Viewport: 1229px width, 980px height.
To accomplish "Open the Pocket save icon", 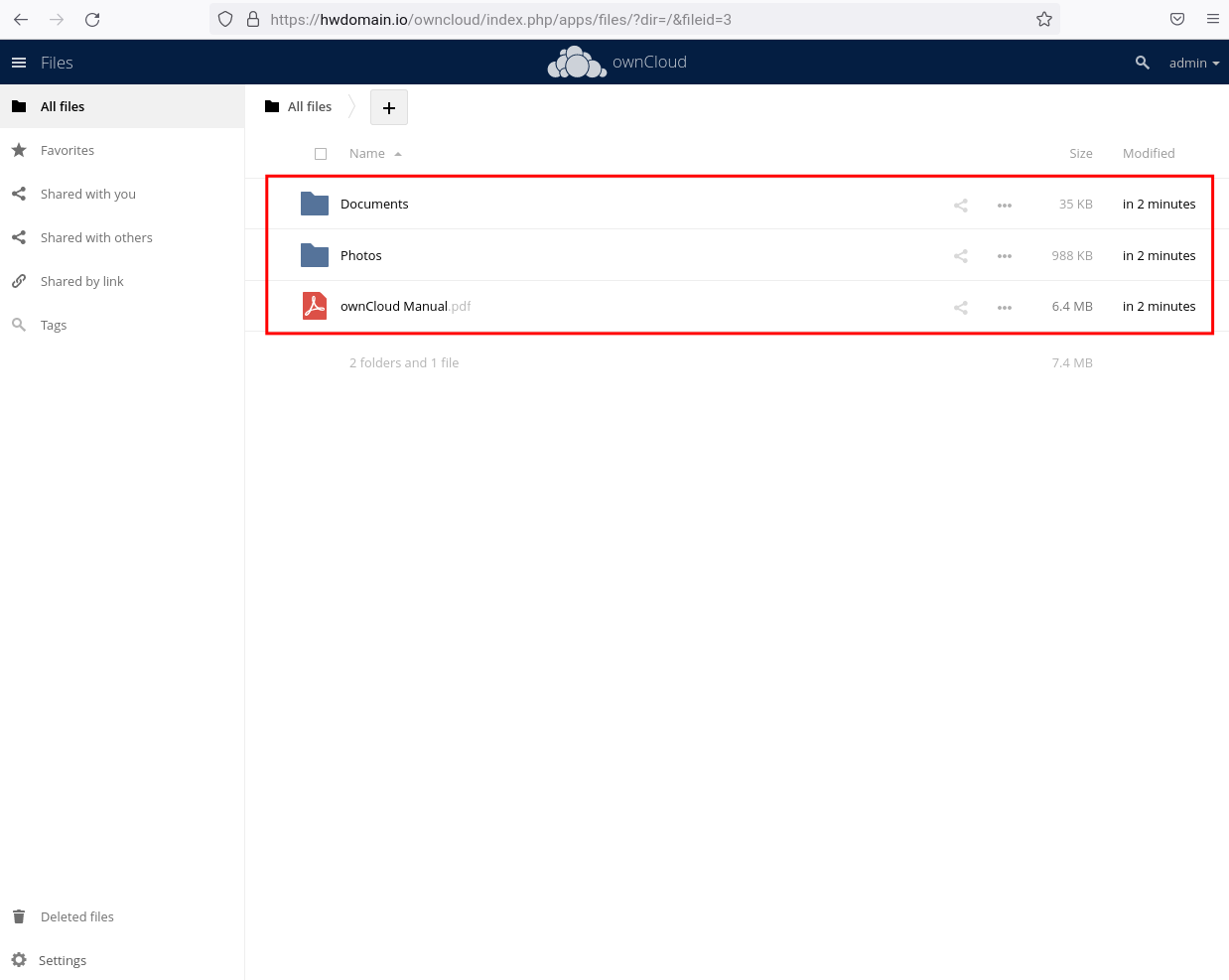I will (x=1176, y=19).
